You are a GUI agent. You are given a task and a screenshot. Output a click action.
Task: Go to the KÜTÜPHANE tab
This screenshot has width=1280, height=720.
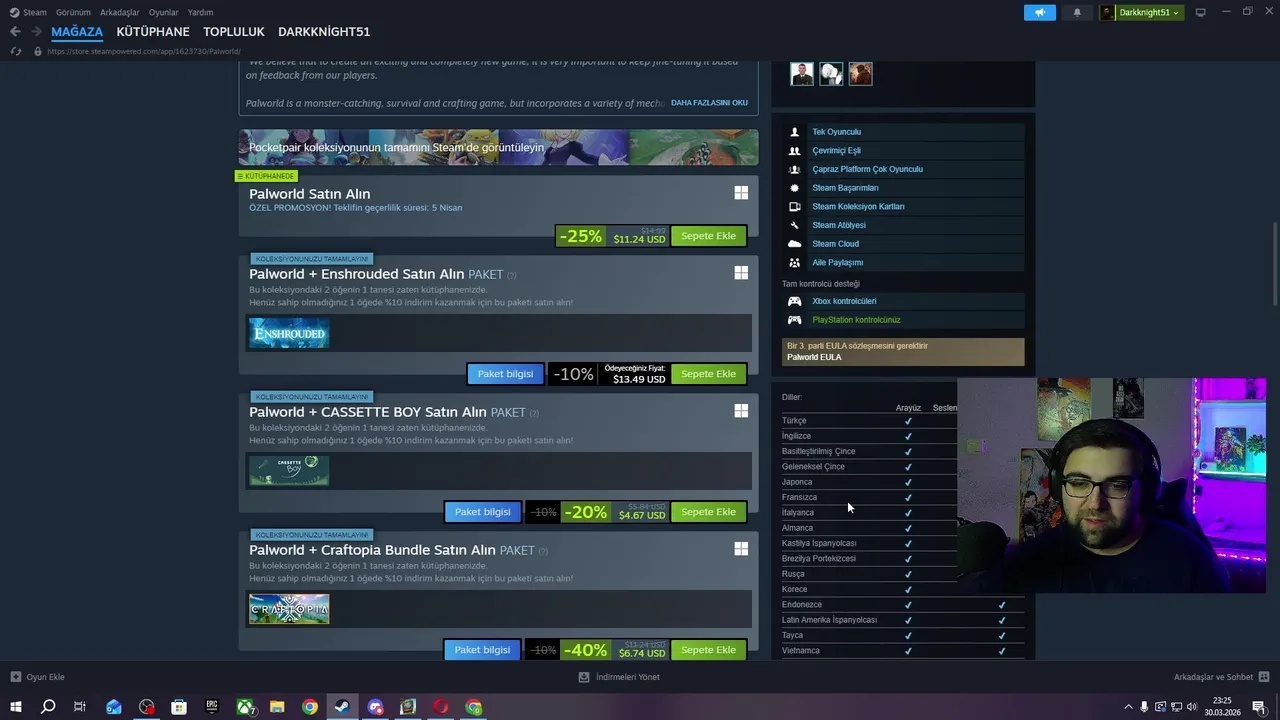[153, 32]
